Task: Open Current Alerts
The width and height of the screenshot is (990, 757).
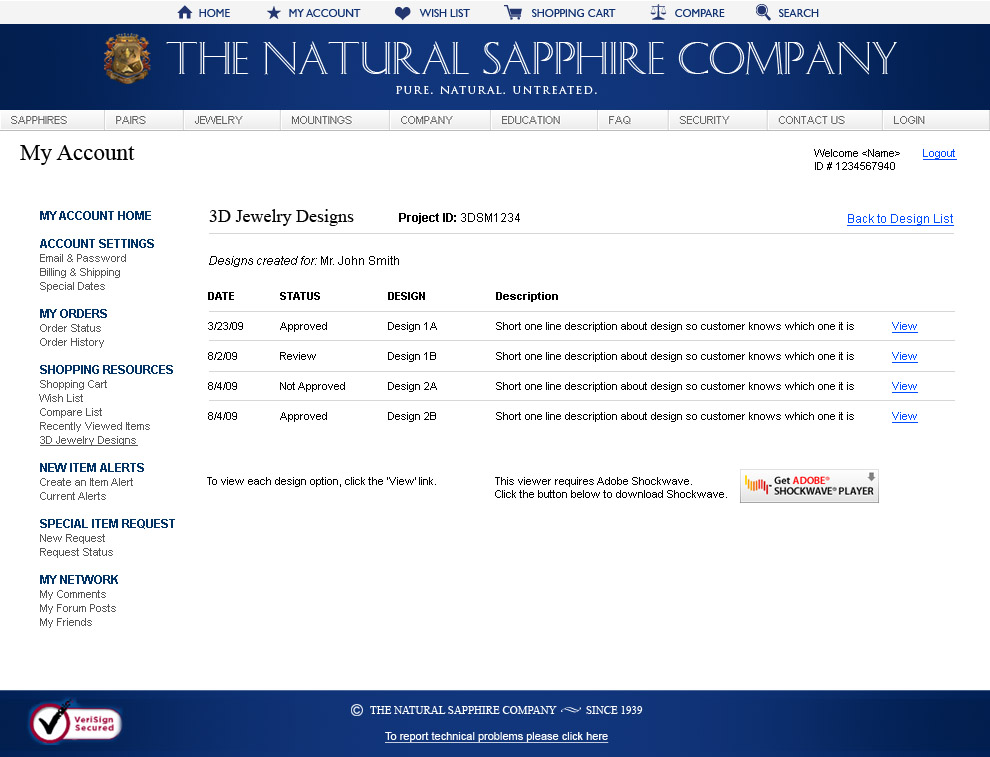Action: point(73,496)
